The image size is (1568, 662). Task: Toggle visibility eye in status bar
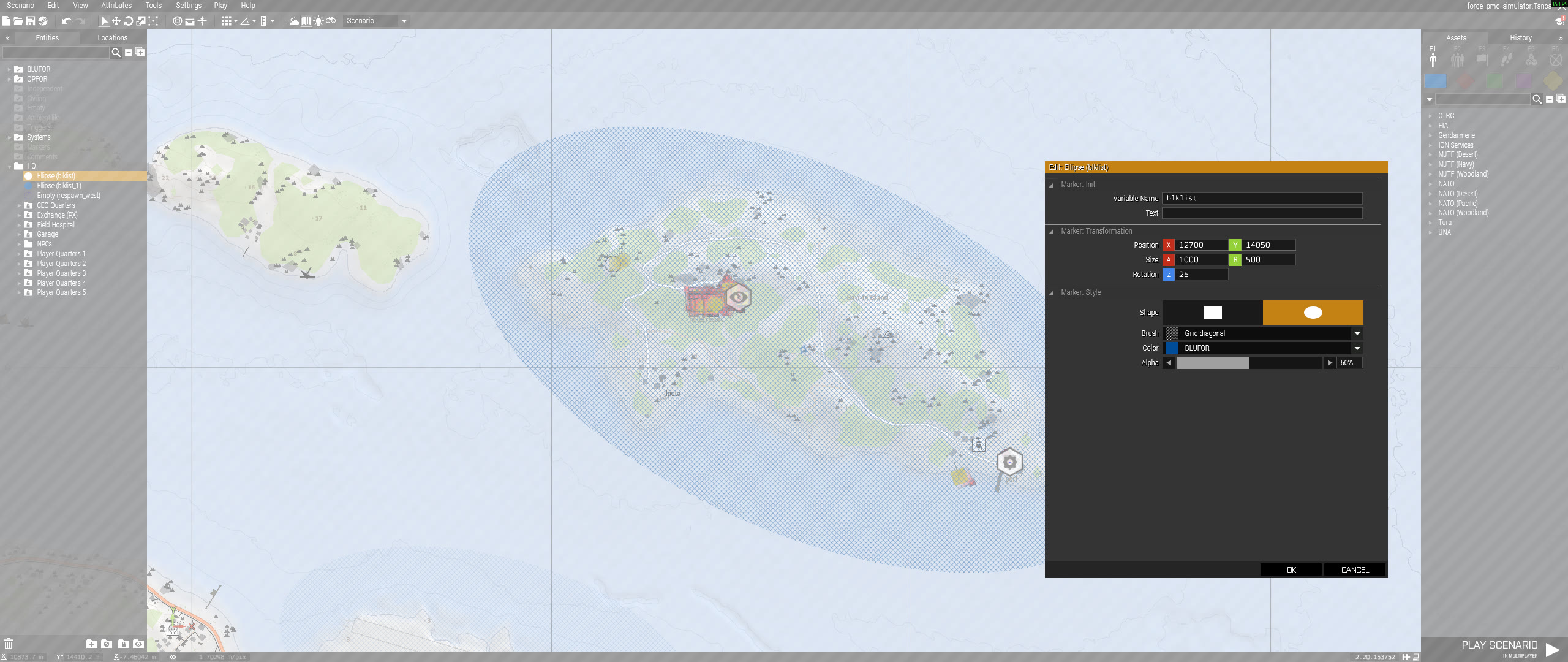(173, 657)
